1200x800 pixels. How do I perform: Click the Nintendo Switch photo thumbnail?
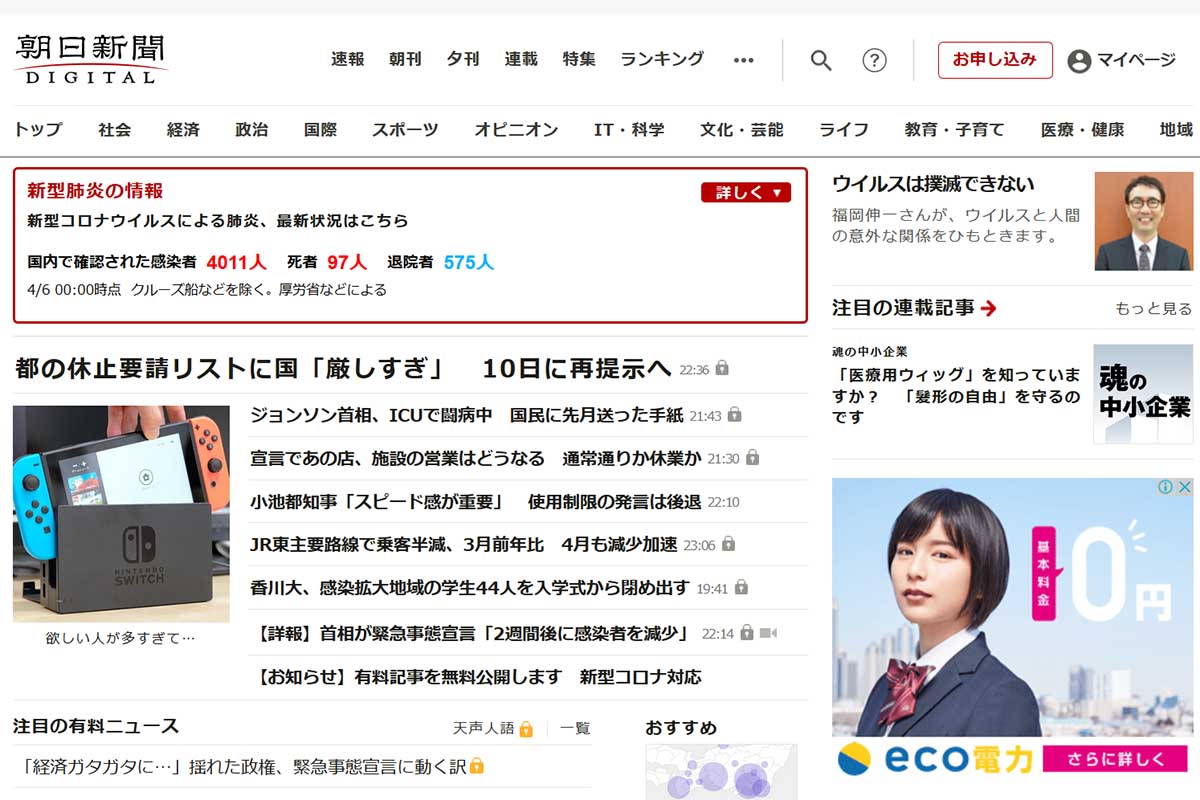[121, 514]
